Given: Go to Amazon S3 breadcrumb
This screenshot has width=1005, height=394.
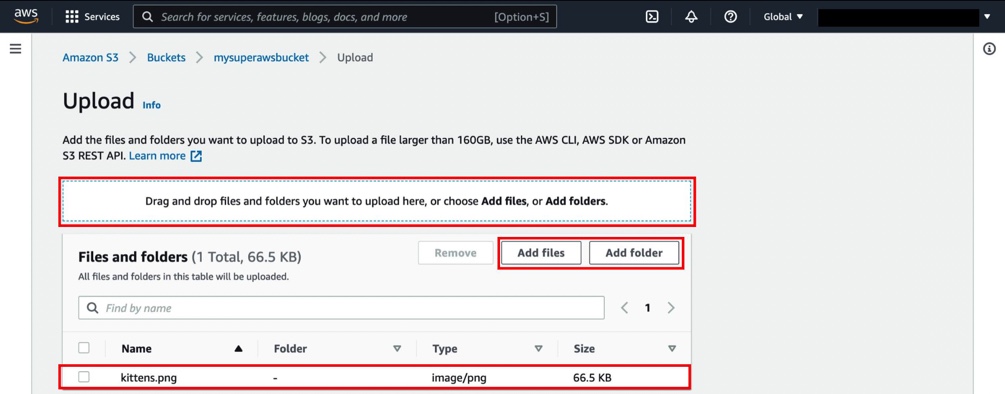Looking at the screenshot, I should pos(90,58).
